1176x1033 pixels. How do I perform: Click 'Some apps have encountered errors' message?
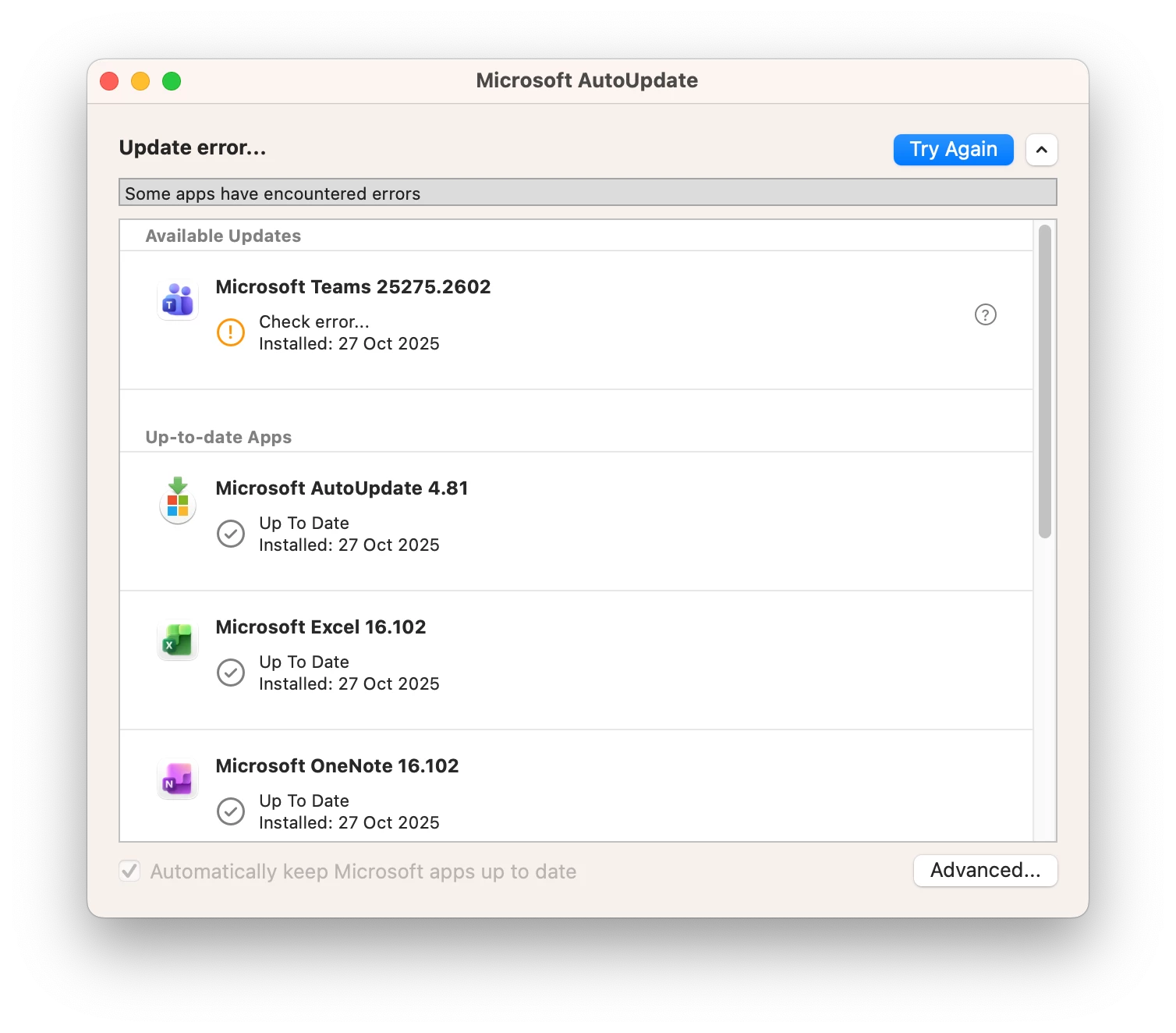tap(588, 193)
